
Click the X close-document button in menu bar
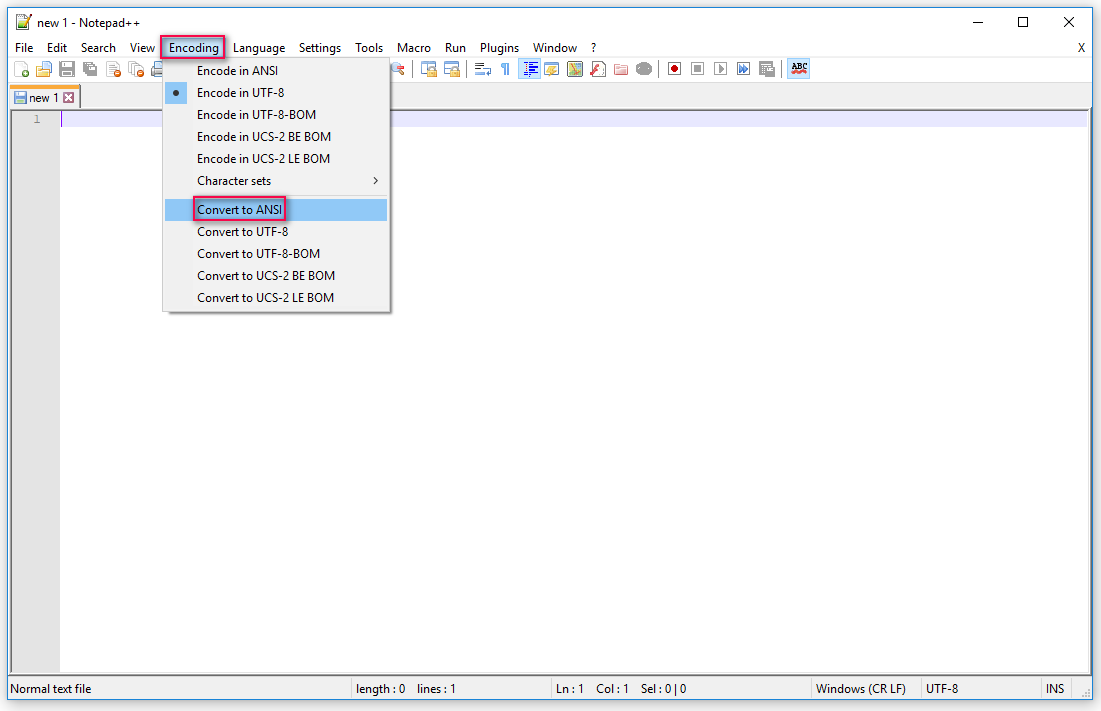[1081, 48]
